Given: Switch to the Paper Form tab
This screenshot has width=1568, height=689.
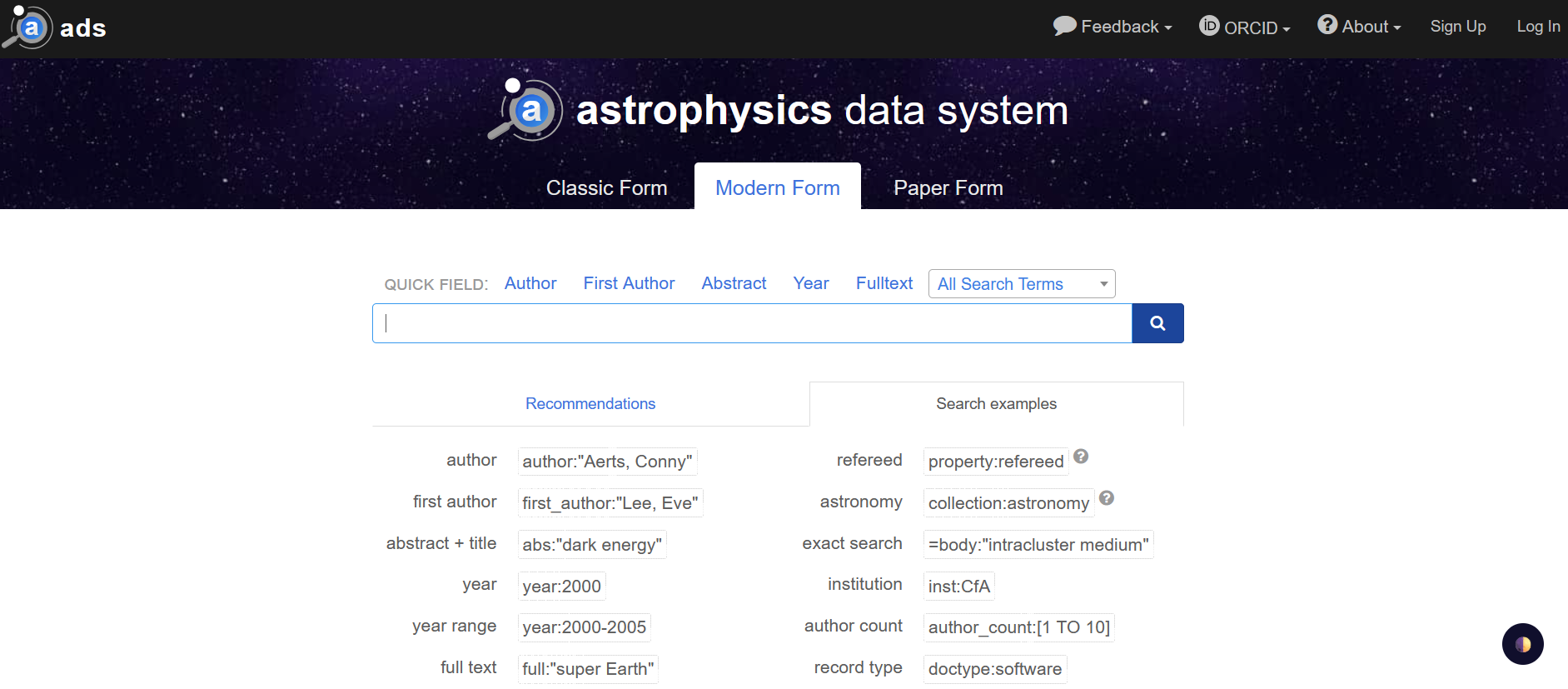Looking at the screenshot, I should 948,188.
